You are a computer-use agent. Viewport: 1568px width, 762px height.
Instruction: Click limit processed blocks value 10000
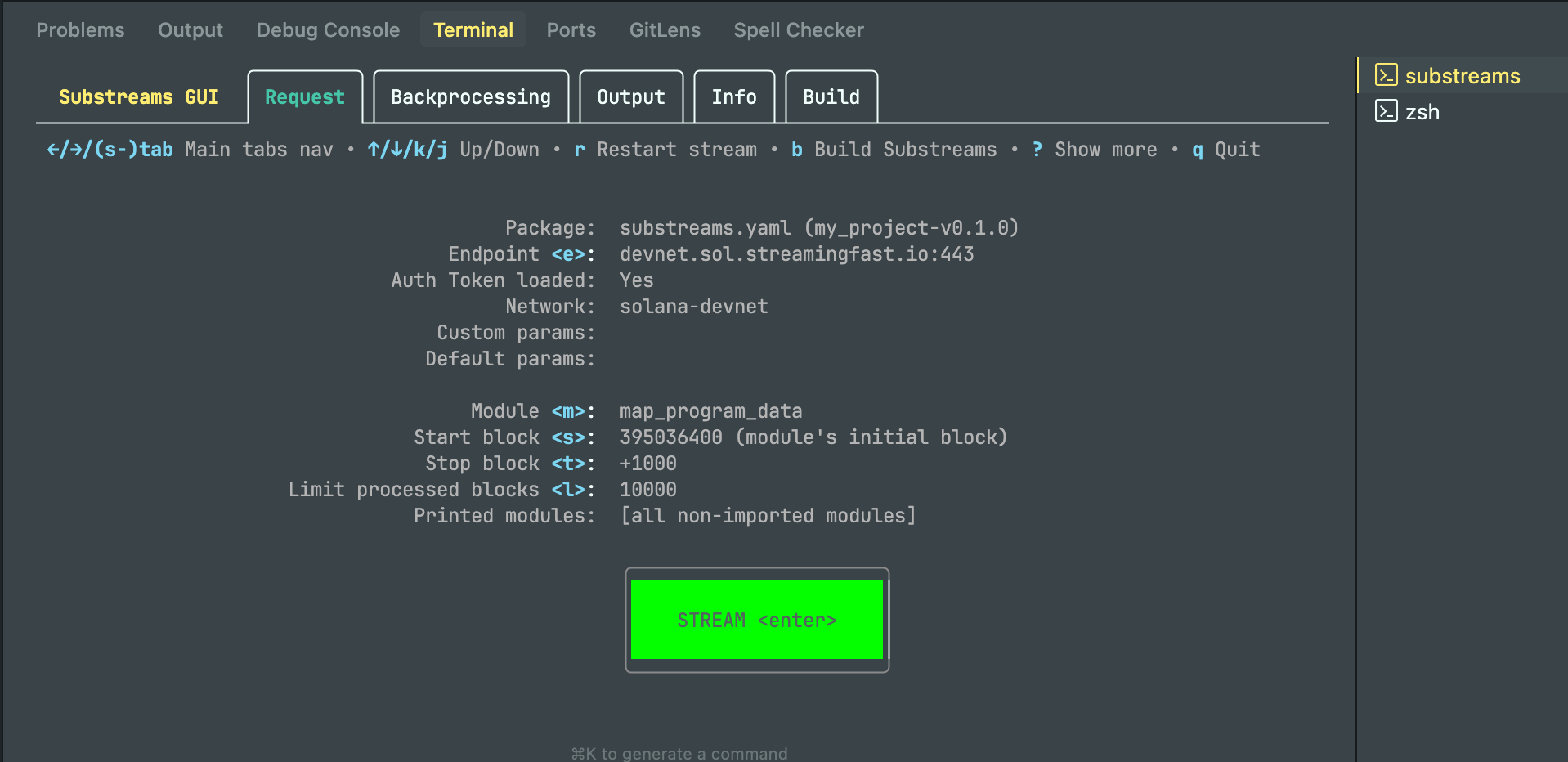(648, 490)
